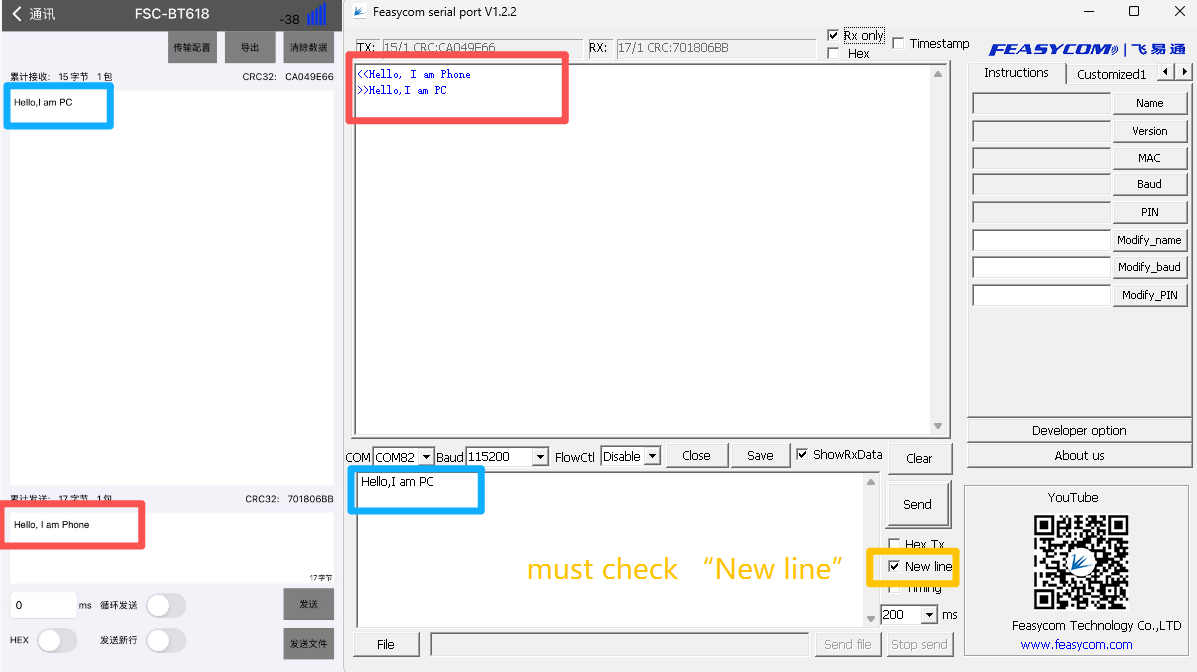Open the FlowCtl Disable dropdown
This screenshot has width=1197, height=672.
coord(652,457)
